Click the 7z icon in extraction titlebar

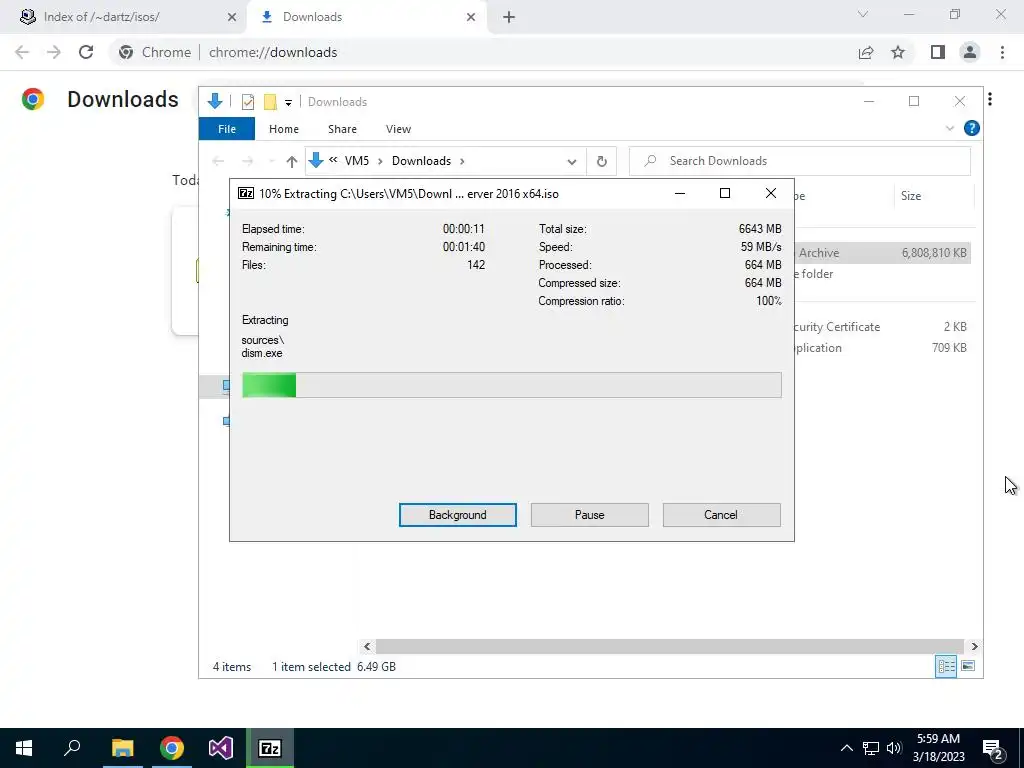click(246, 193)
